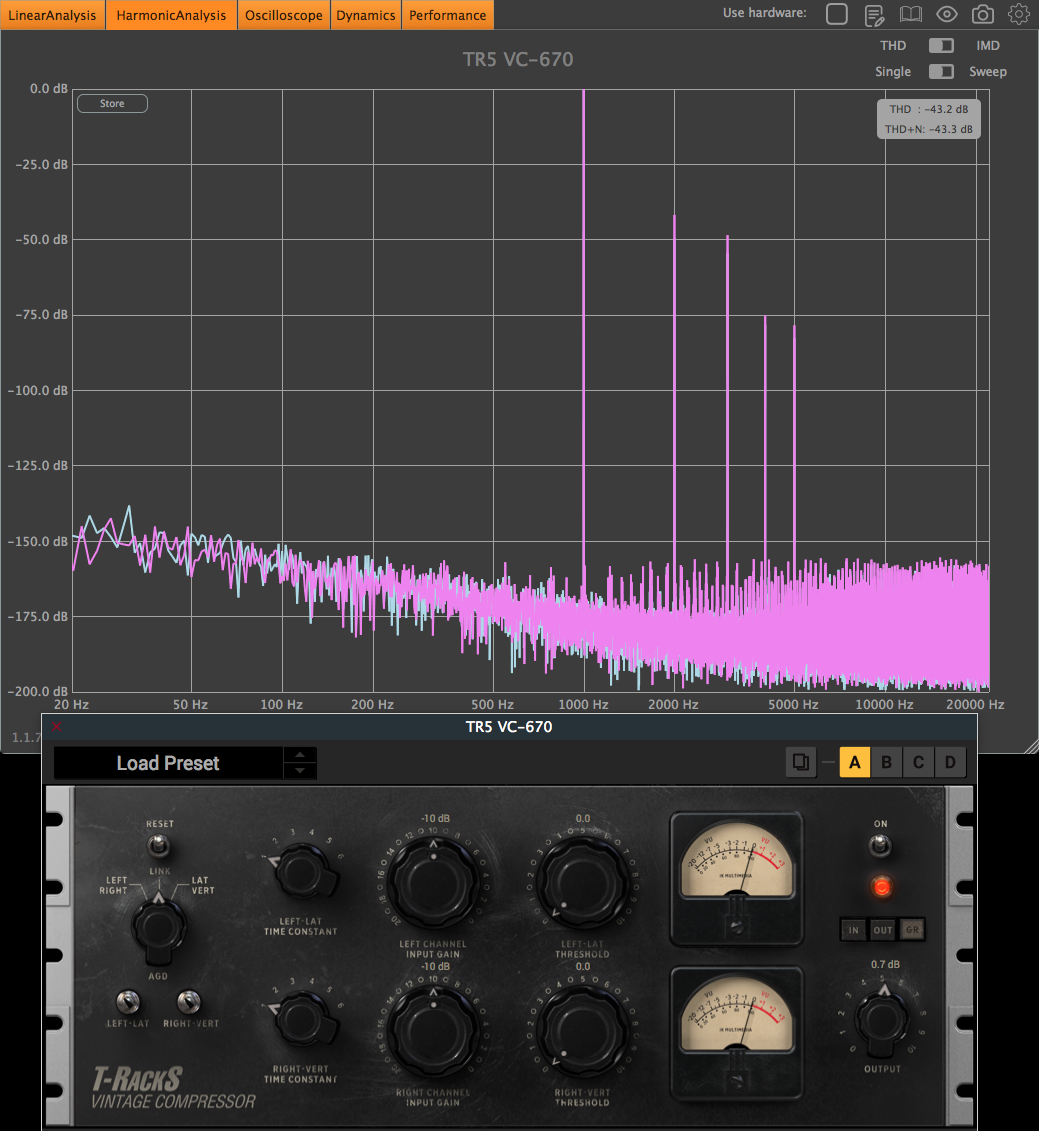Screen dimensions: 1039x1131
Task: Click the Store button on graph
Action: pos(112,104)
